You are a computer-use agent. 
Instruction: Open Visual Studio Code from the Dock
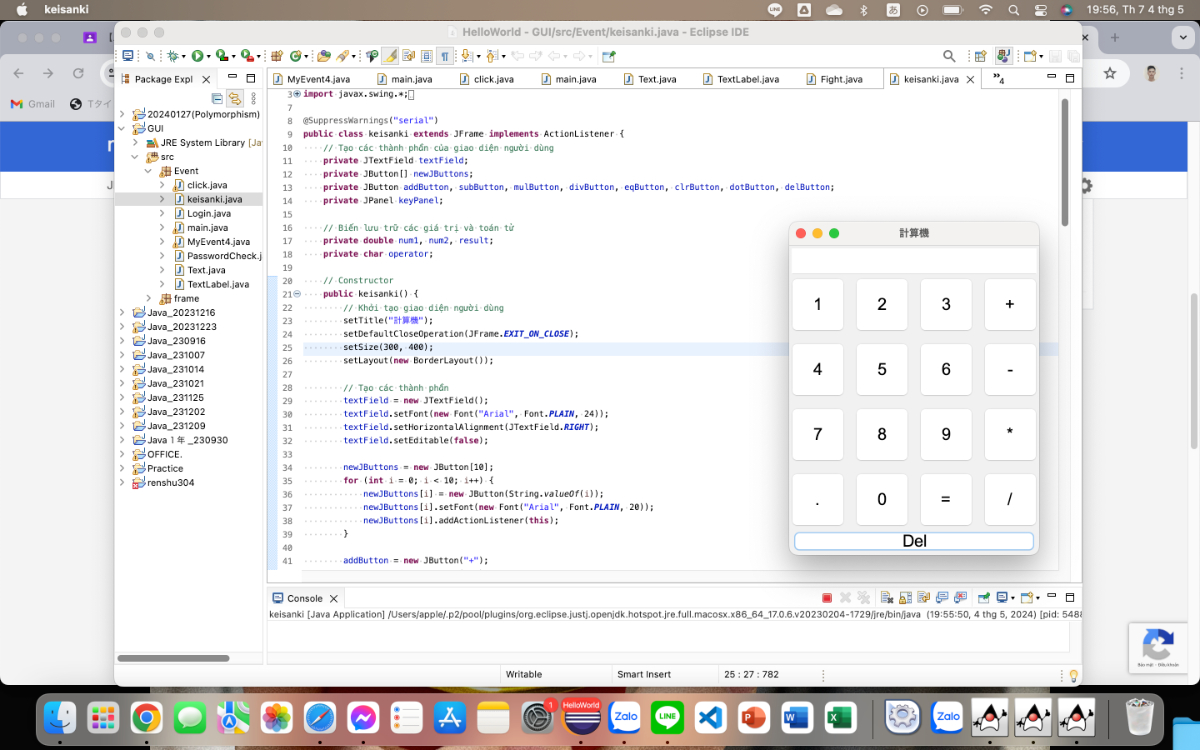pyautogui.click(x=710, y=717)
